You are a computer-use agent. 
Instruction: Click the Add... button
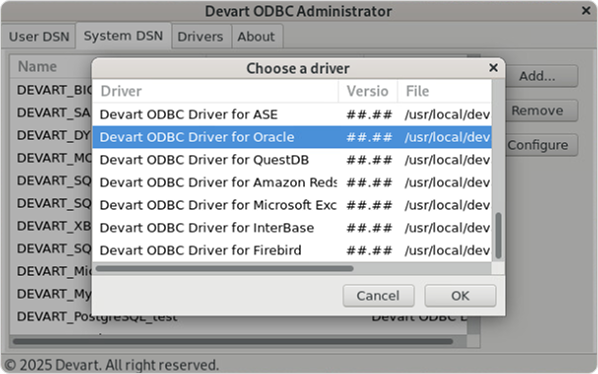click(537, 76)
